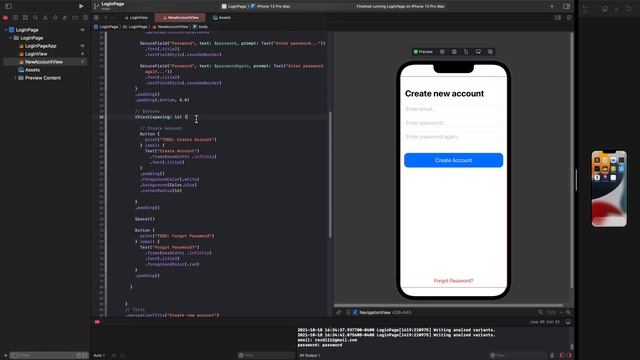Image resolution: width=640 pixels, height=360 pixels.
Task: Go forward in editor history
Action: coord(112,18)
